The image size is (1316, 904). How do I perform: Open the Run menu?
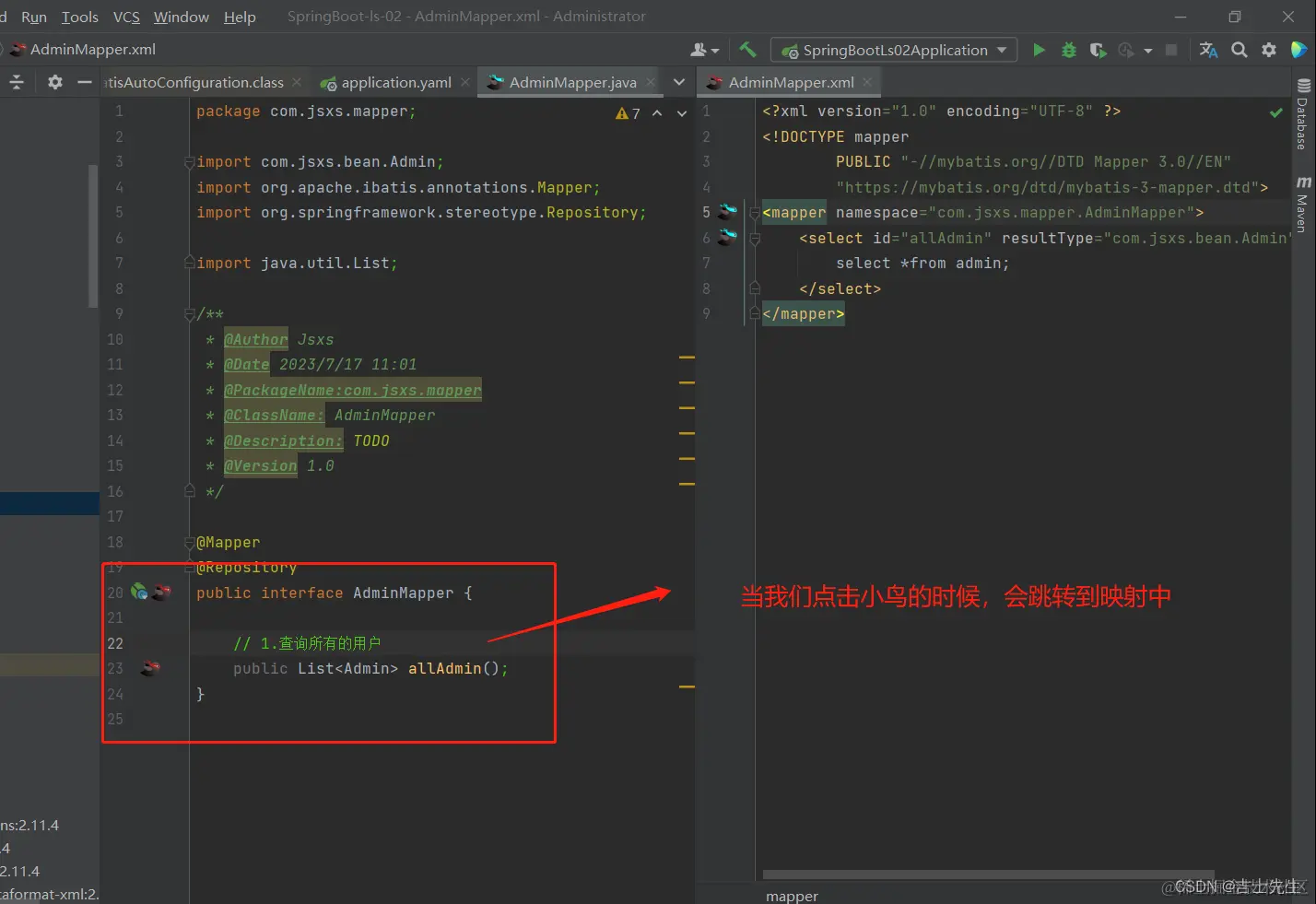coord(34,17)
